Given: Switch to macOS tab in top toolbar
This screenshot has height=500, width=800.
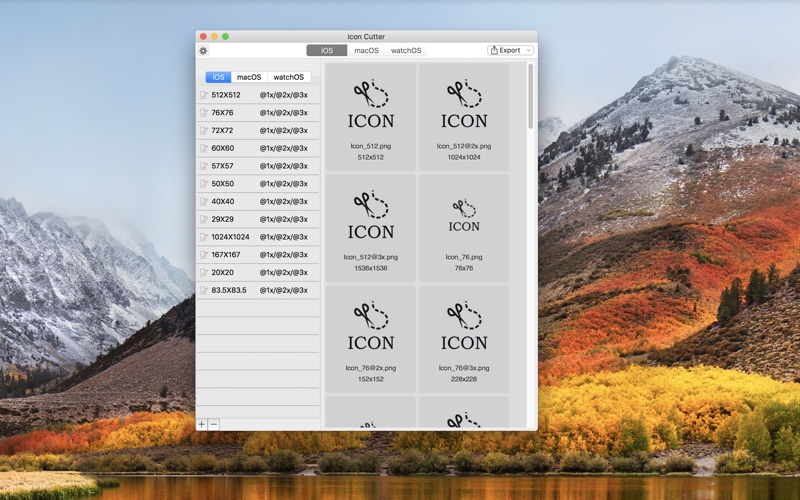Looking at the screenshot, I should click(366, 51).
